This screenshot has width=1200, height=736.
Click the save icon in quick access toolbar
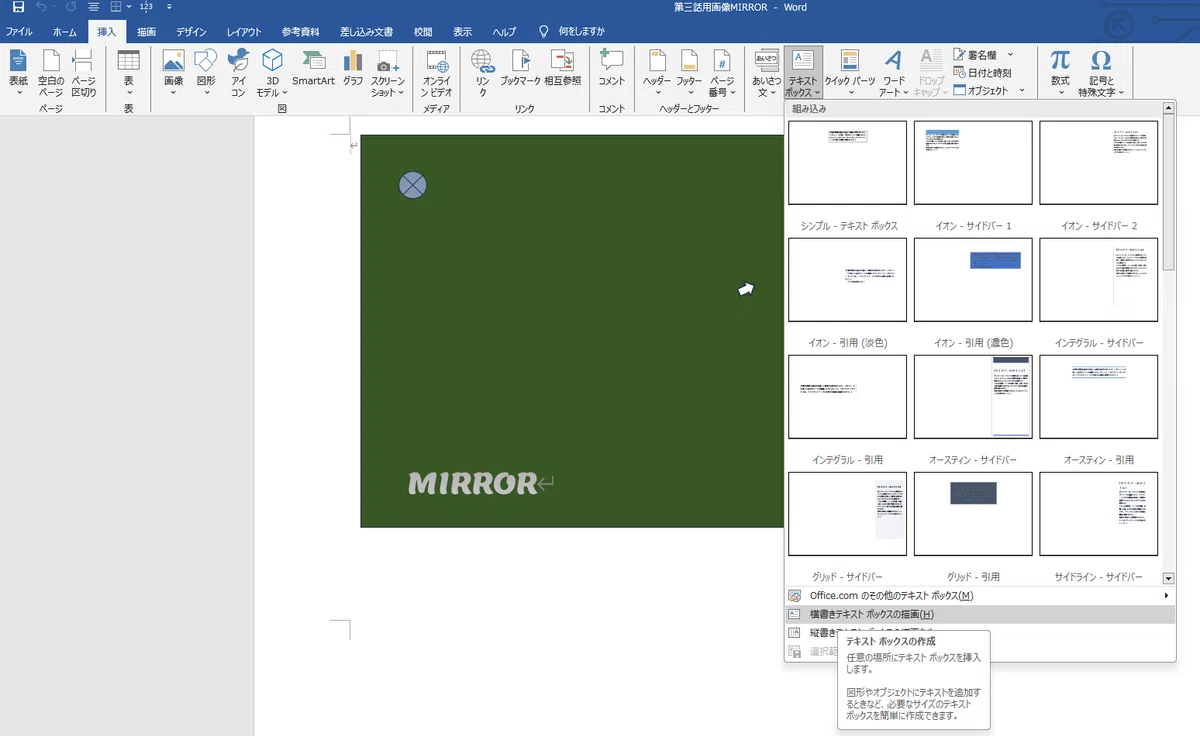coord(18,7)
